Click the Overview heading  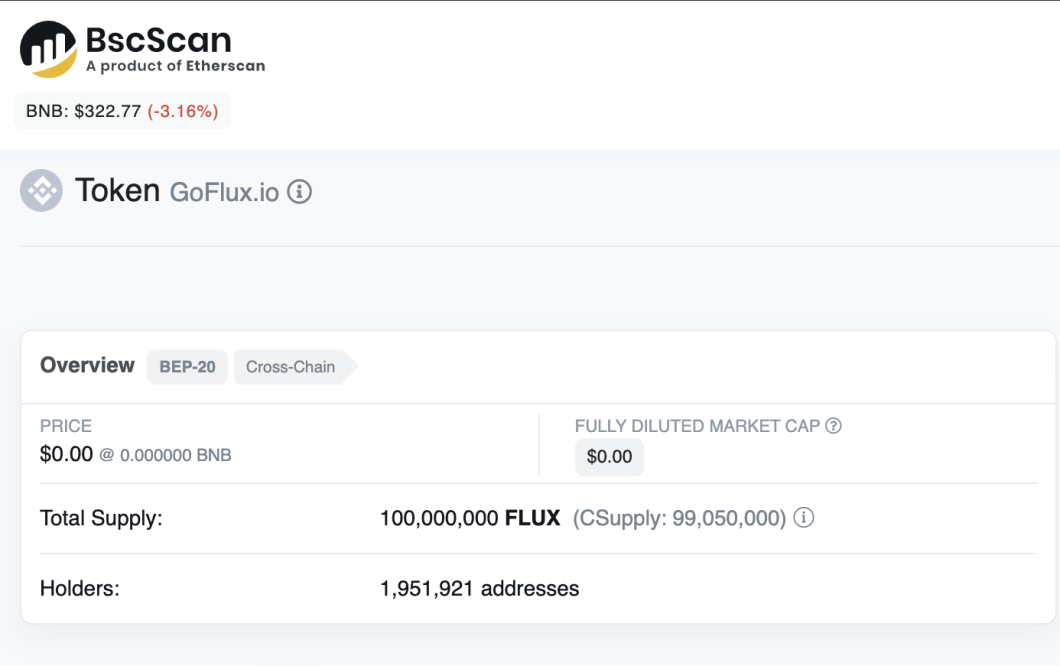pos(87,365)
